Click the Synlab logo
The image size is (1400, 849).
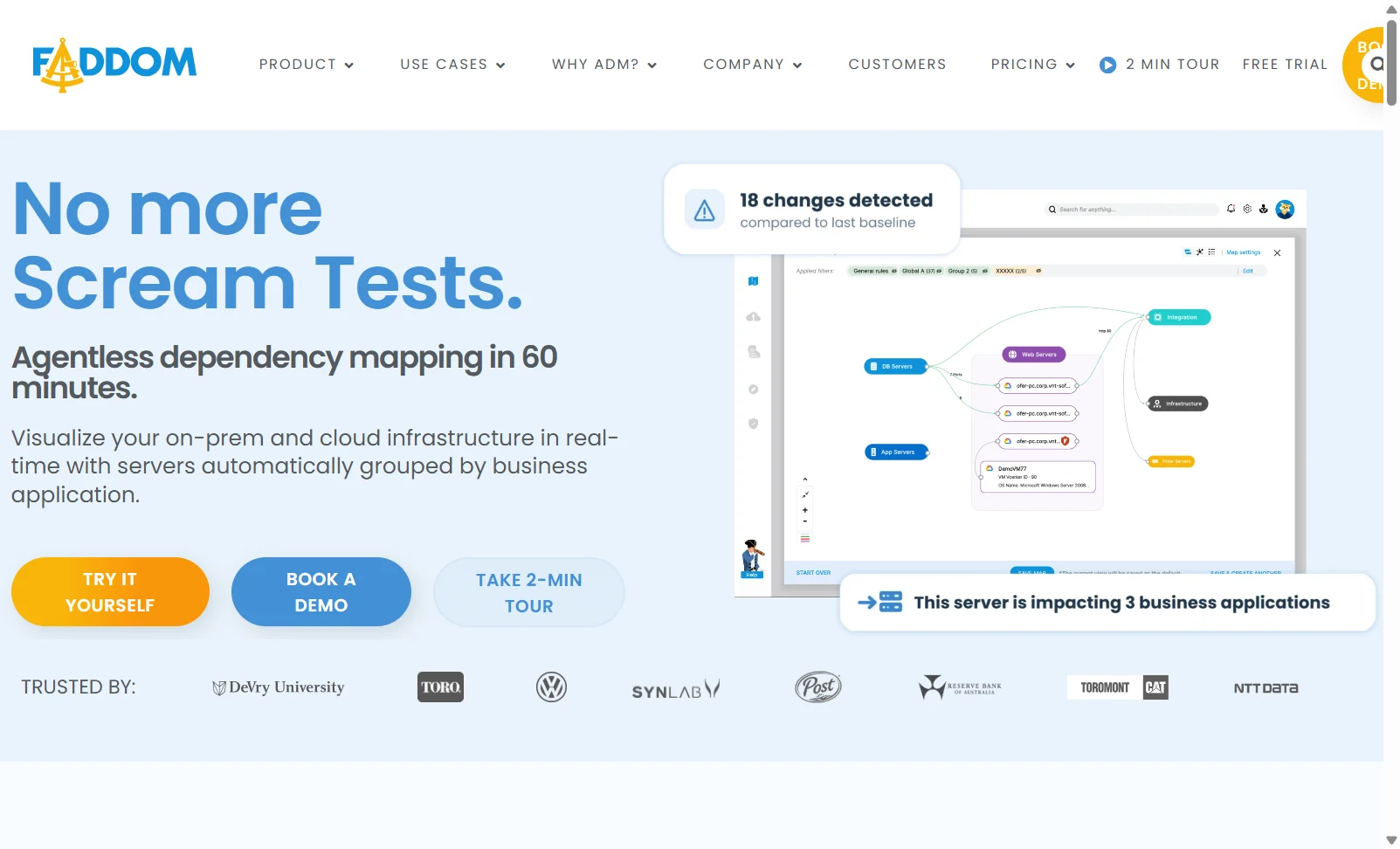[x=676, y=690]
